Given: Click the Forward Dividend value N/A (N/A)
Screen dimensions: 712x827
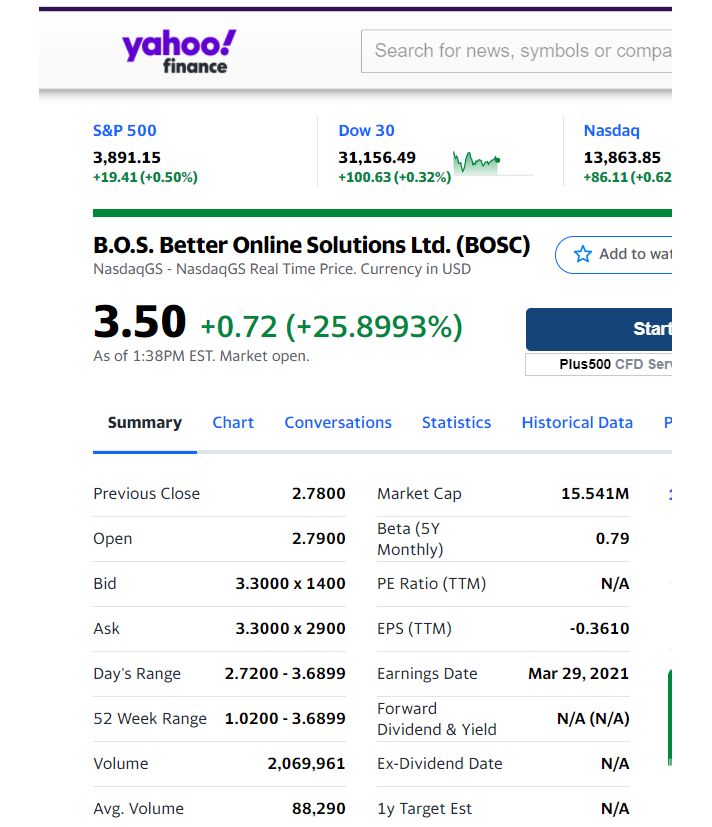Looking at the screenshot, I should point(593,718).
